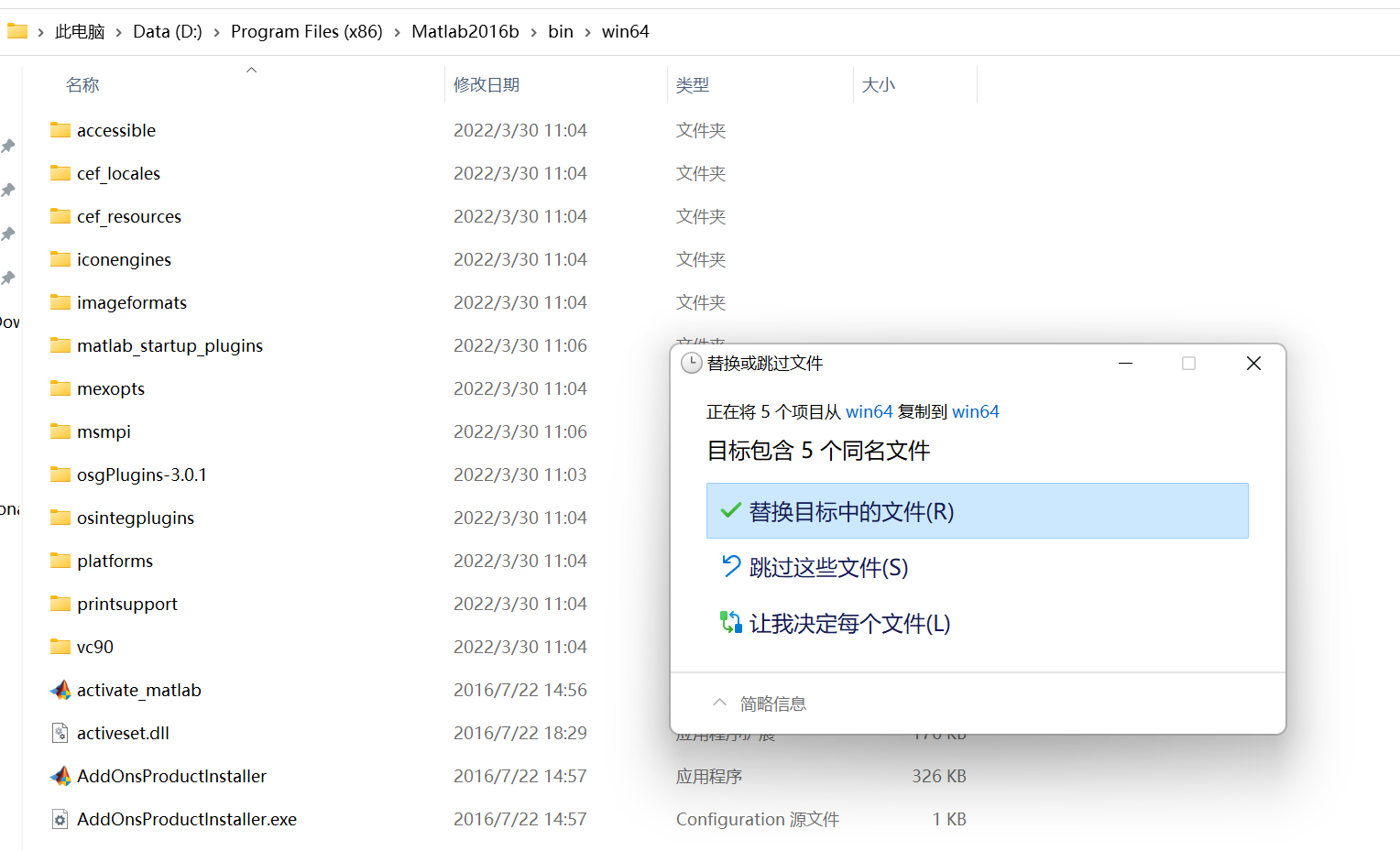
Task: Click date 2016/7/22 18:29
Action: [520, 733]
